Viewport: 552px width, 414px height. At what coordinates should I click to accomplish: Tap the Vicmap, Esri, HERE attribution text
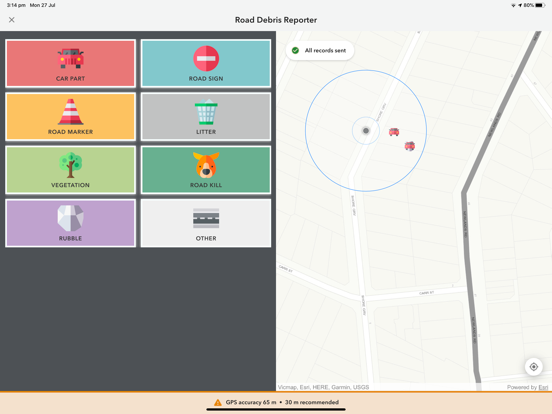[323, 387]
